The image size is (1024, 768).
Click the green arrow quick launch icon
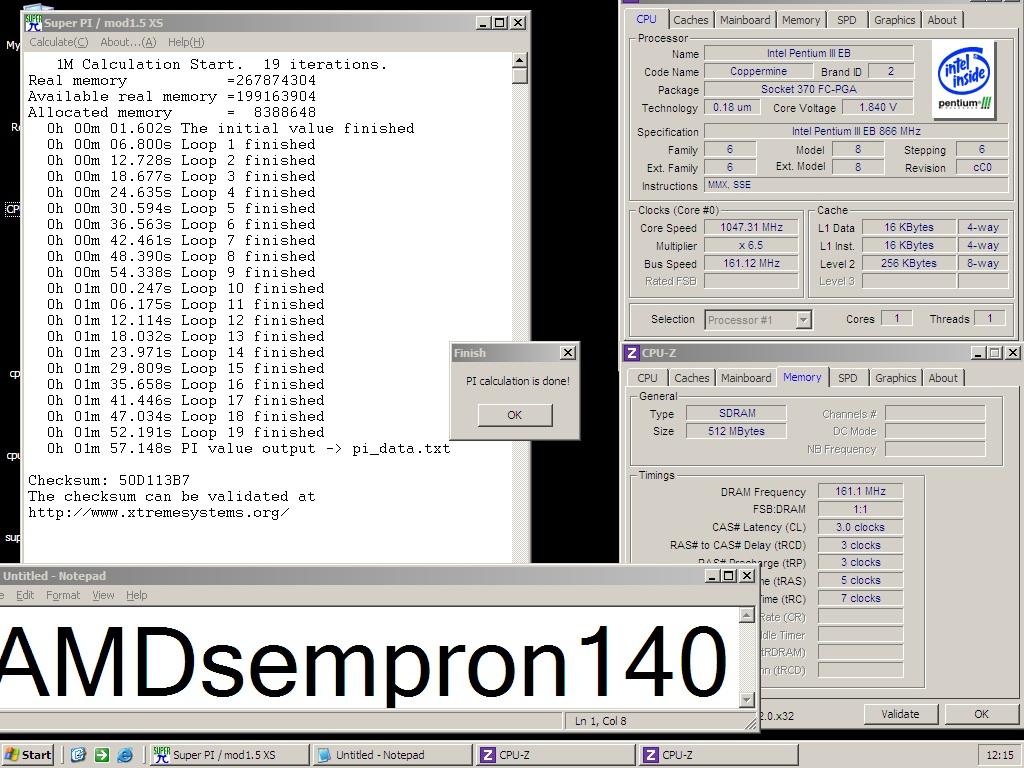coord(101,755)
